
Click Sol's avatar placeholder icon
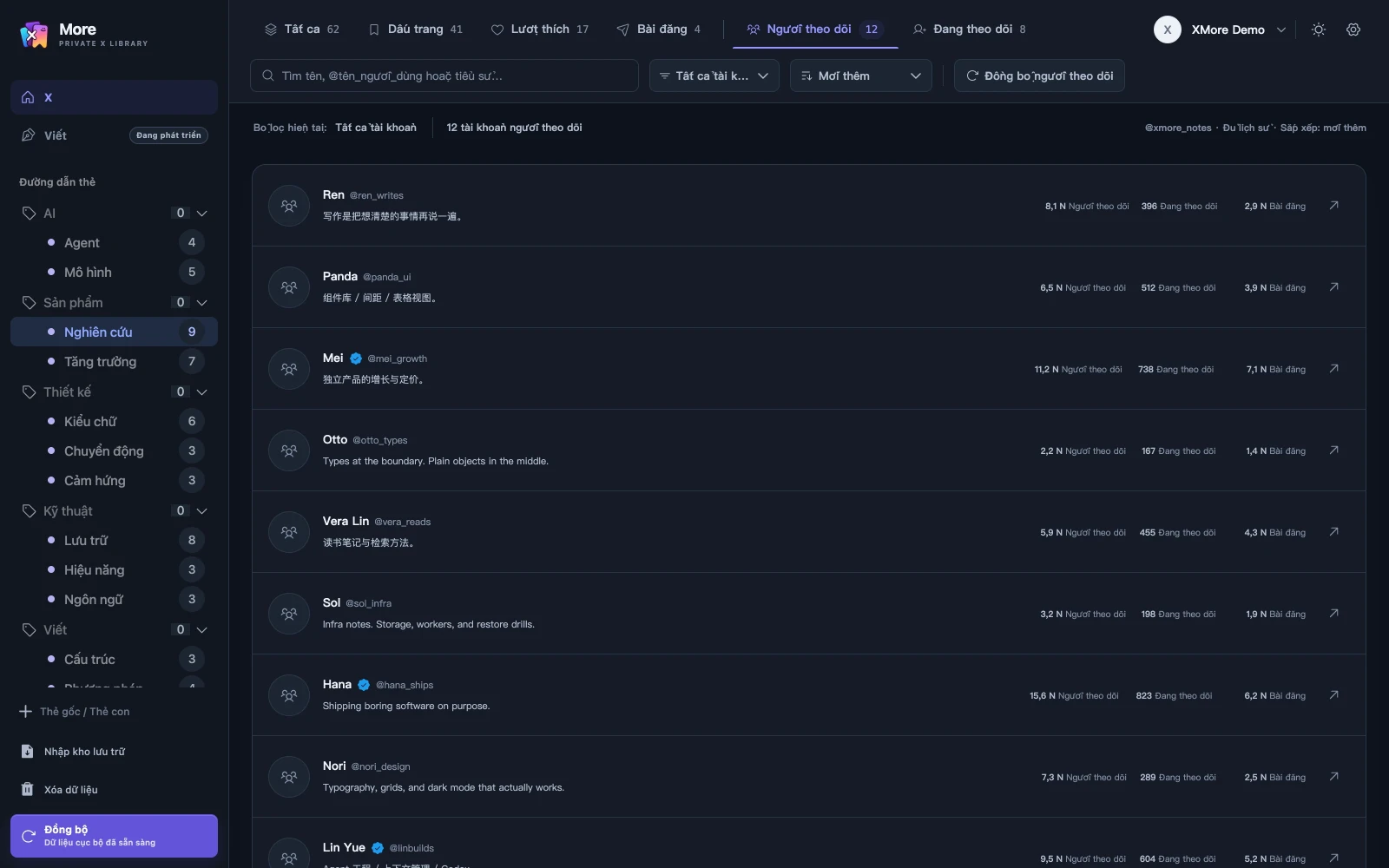pyautogui.click(x=289, y=614)
